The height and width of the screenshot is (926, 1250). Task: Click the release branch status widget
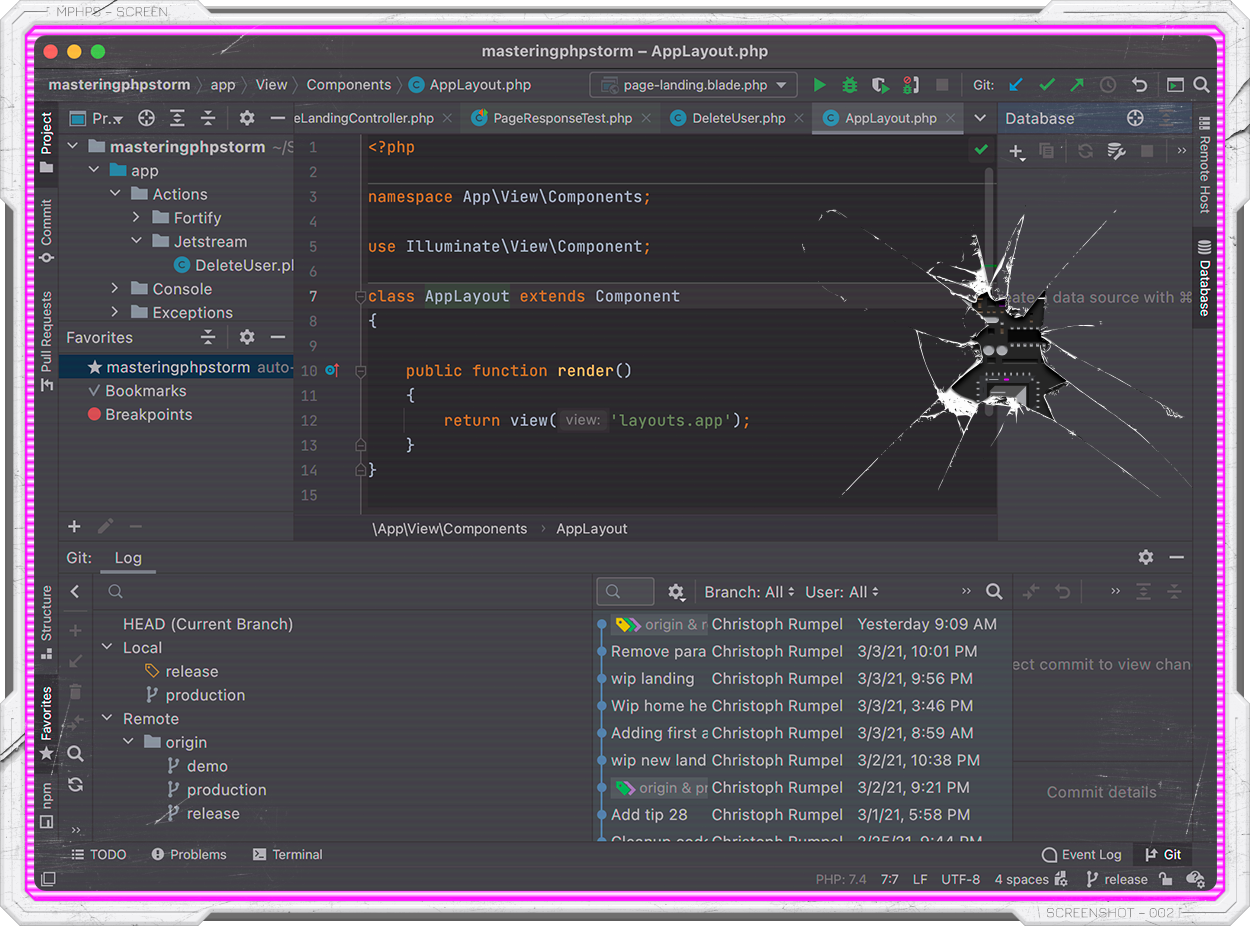pyautogui.click(x=1116, y=880)
